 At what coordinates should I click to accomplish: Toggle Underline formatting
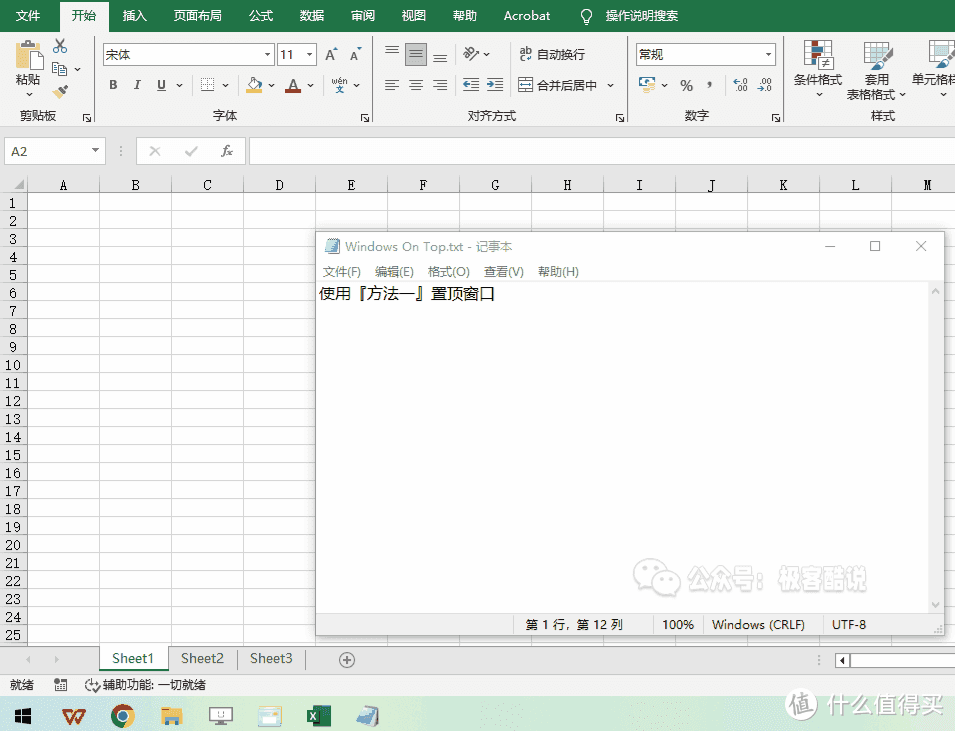tap(161, 85)
